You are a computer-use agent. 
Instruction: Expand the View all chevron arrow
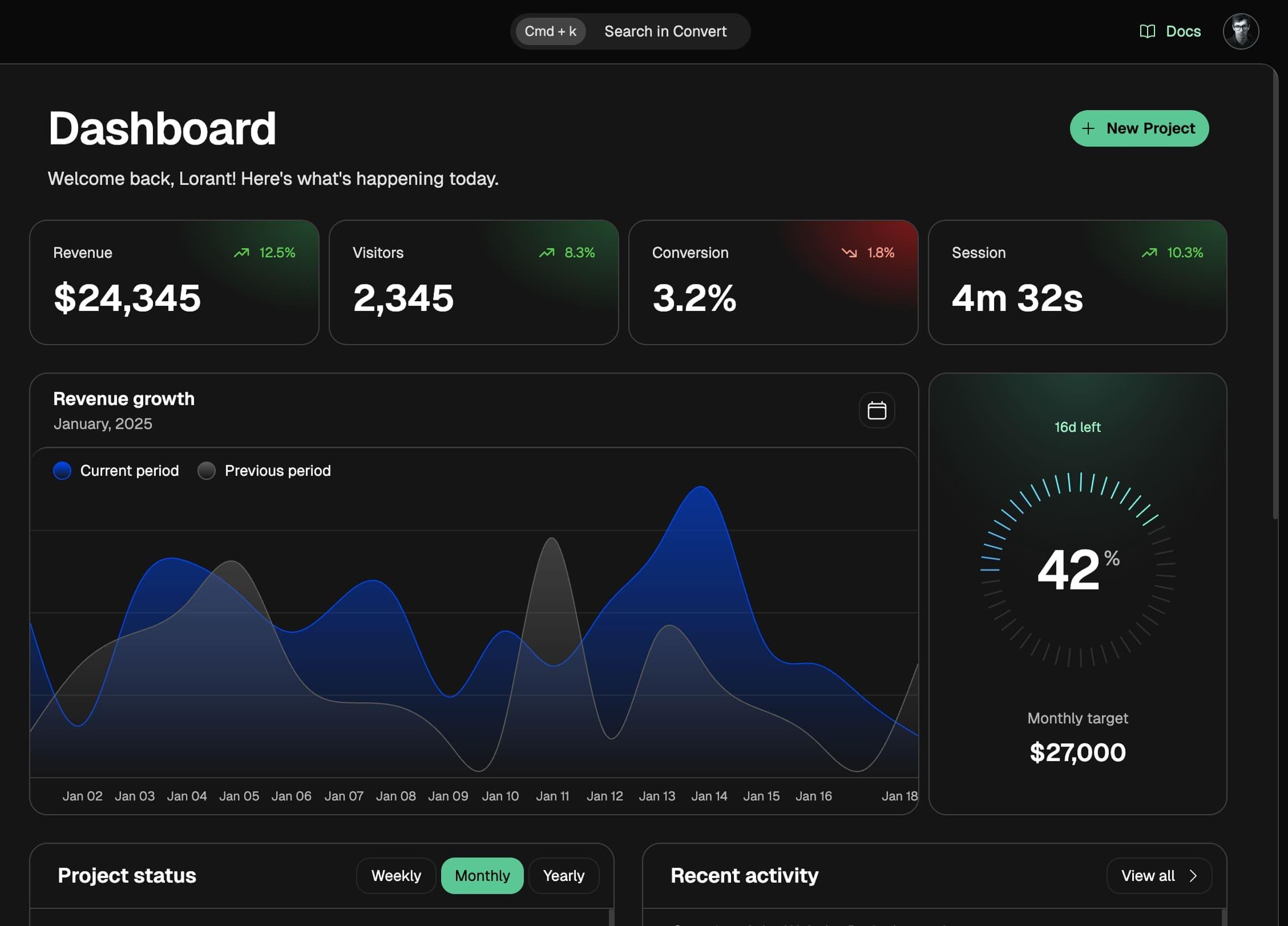(1193, 876)
